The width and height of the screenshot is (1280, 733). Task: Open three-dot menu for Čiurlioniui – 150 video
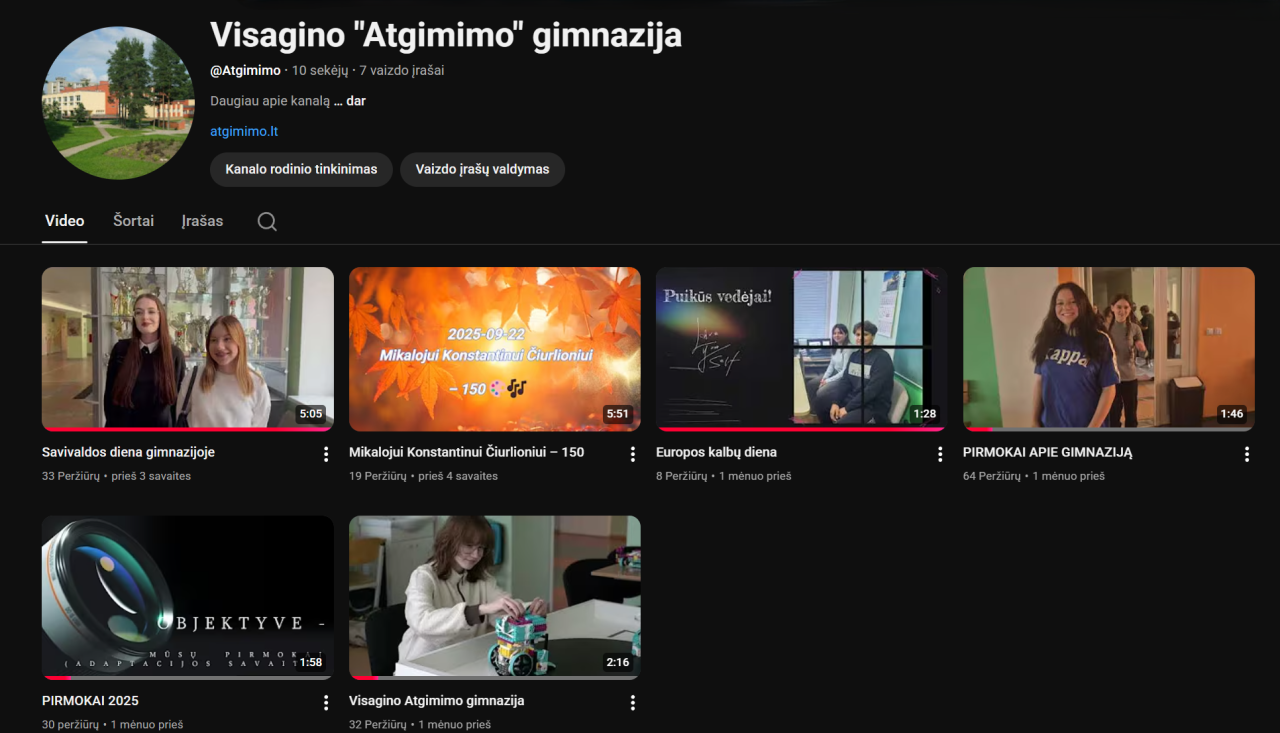(x=633, y=454)
